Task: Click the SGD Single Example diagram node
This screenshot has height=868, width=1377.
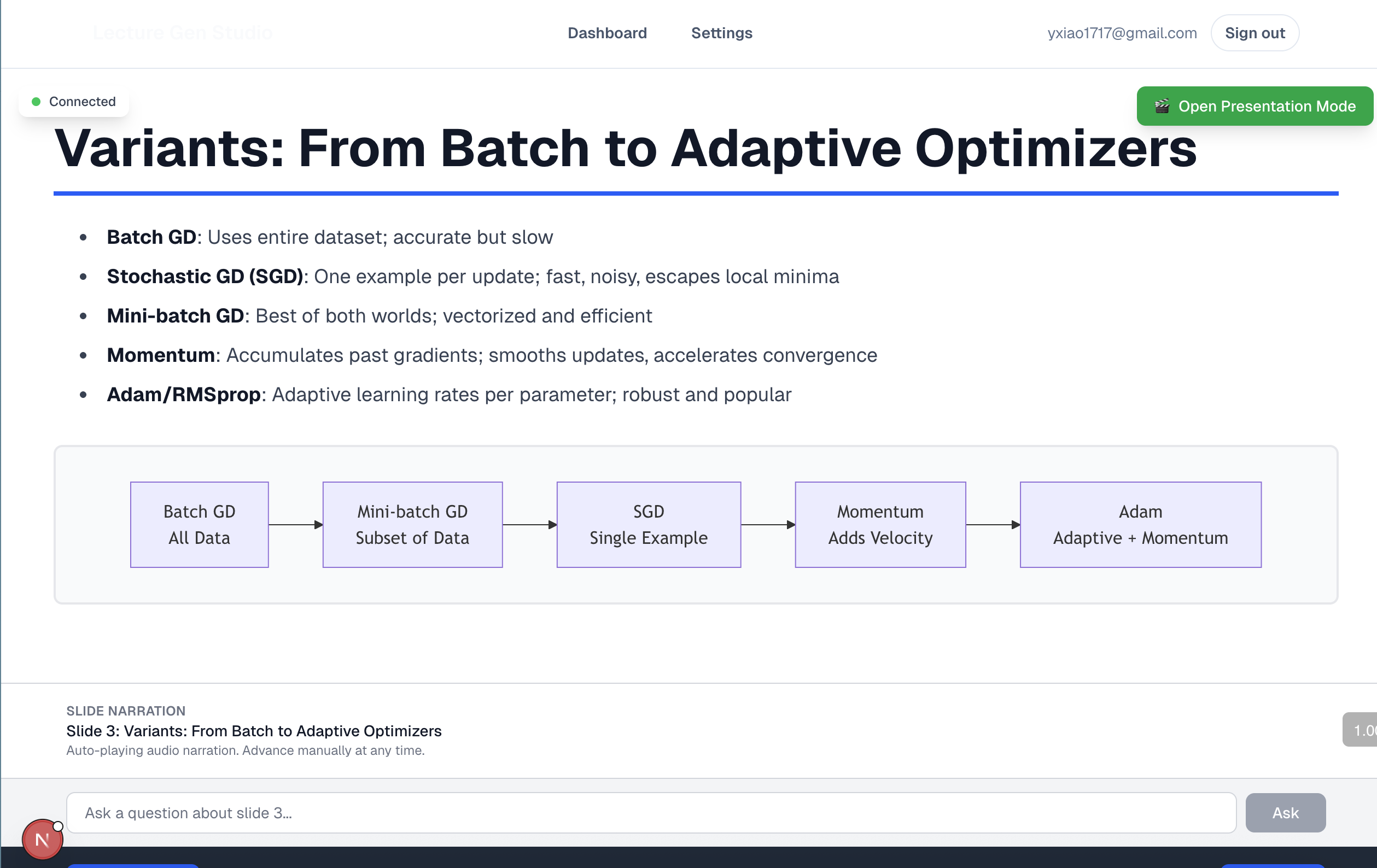Action: coord(649,524)
